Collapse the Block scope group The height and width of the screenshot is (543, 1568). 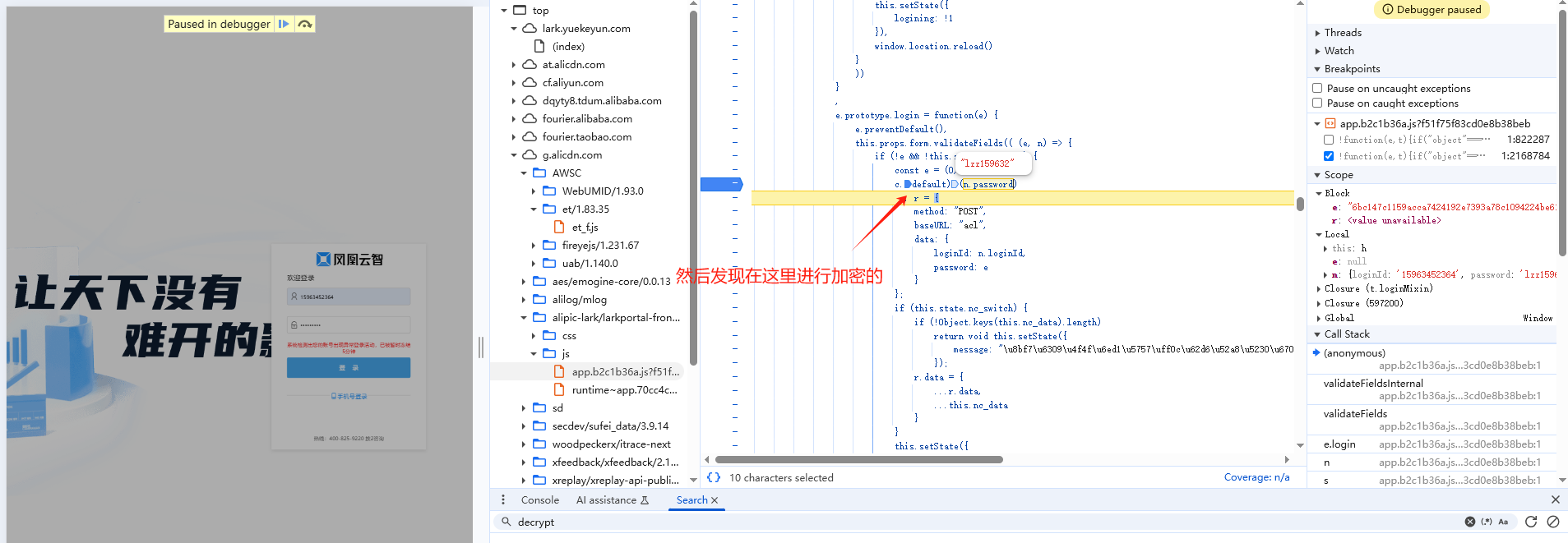[x=1319, y=193]
